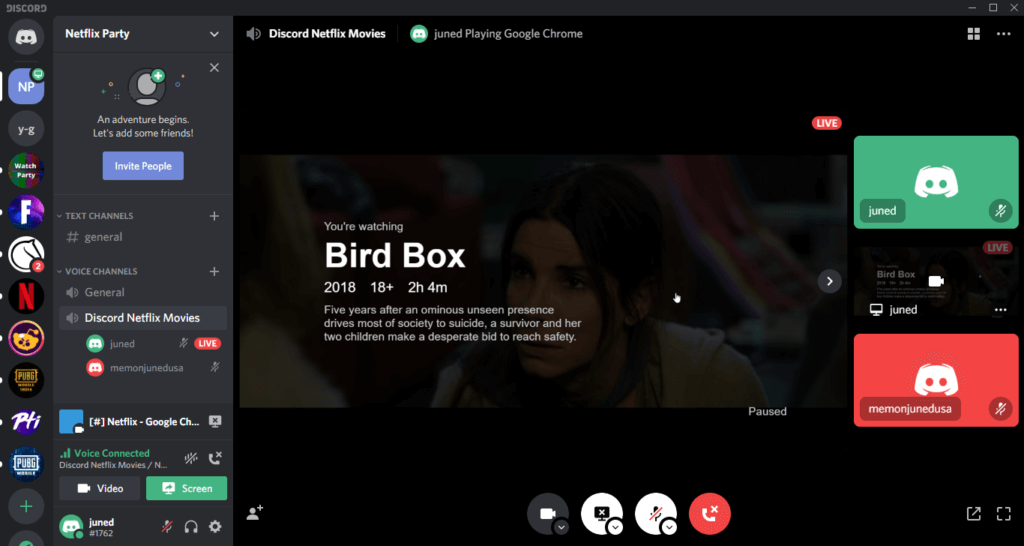Open the bear mascot server icon
The width and height of the screenshot is (1024, 546).
click(26, 338)
